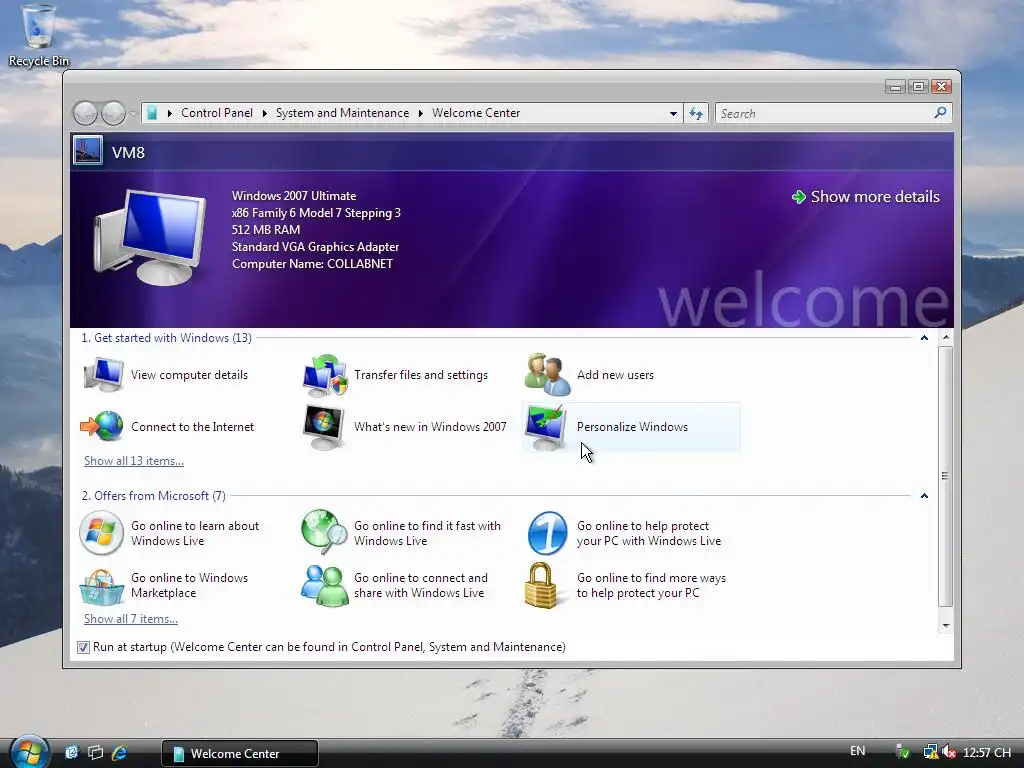Click the blue OneCare number-one icon

(547, 533)
